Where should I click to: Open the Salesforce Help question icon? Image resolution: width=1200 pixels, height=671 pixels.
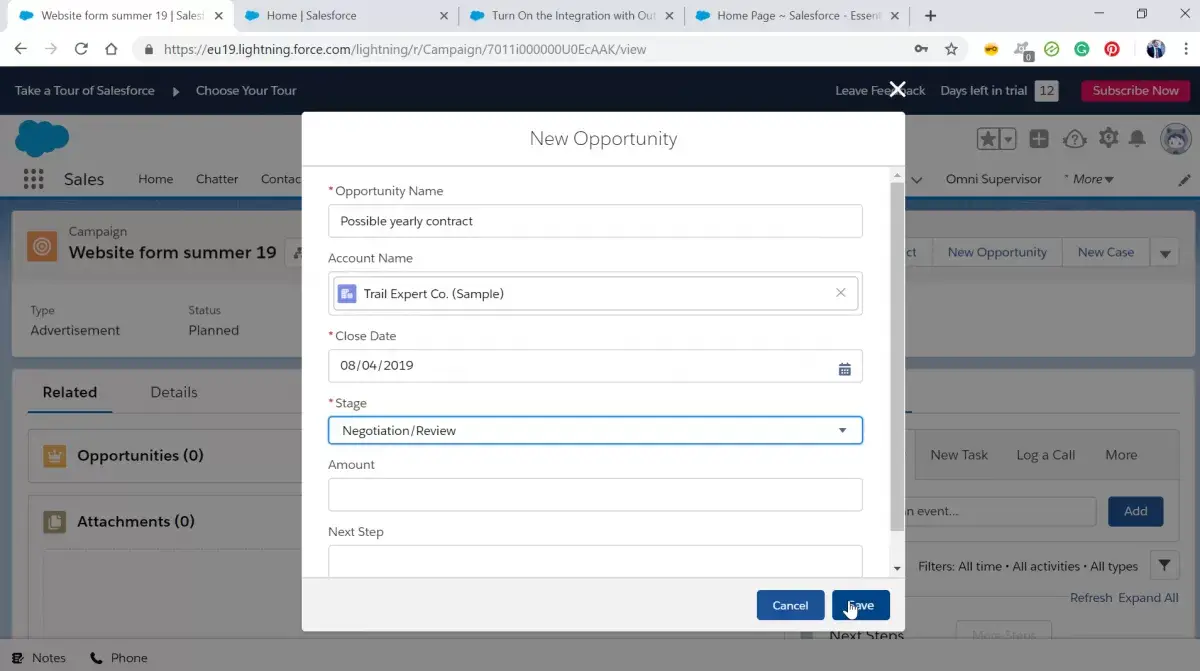(x=1074, y=139)
